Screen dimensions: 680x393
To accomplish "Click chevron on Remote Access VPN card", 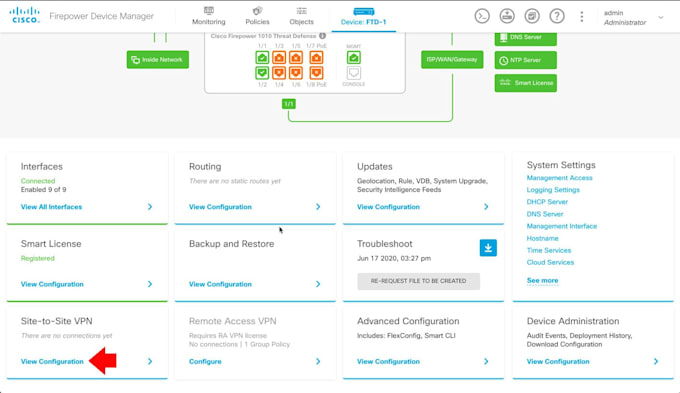I will [318, 361].
